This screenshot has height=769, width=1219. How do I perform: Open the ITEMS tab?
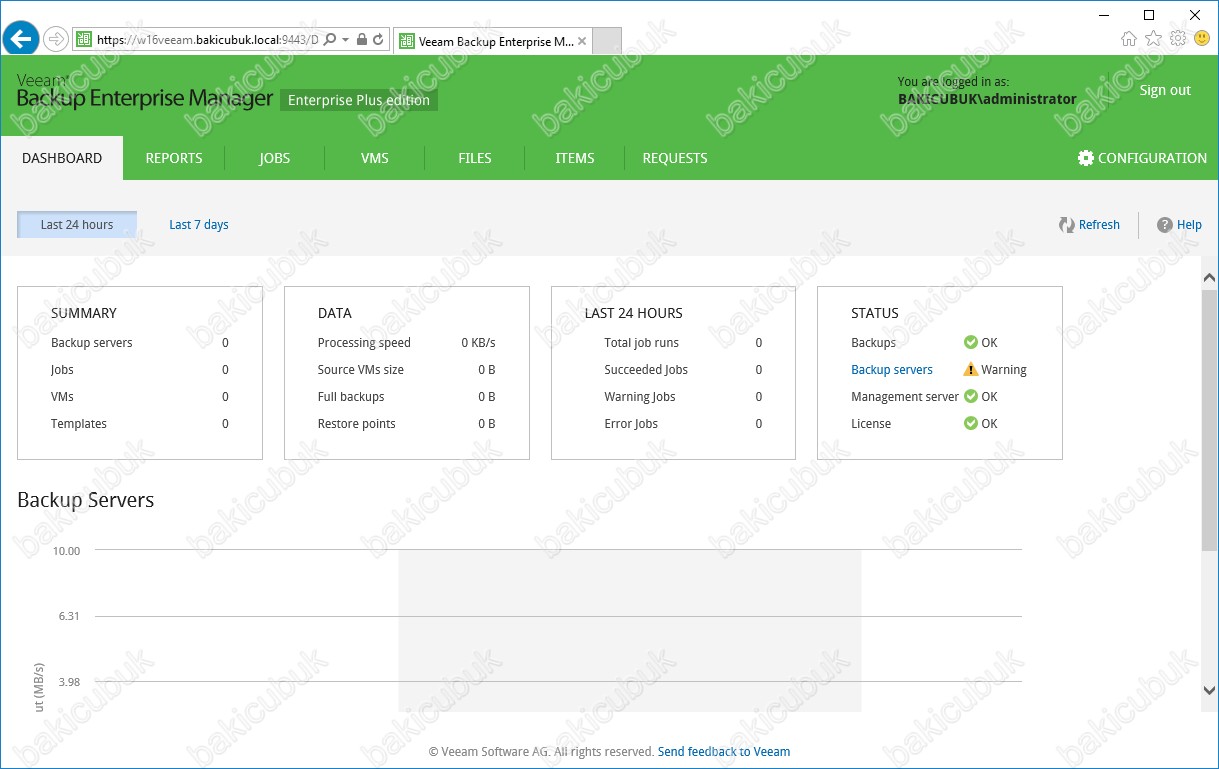[575, 158]
